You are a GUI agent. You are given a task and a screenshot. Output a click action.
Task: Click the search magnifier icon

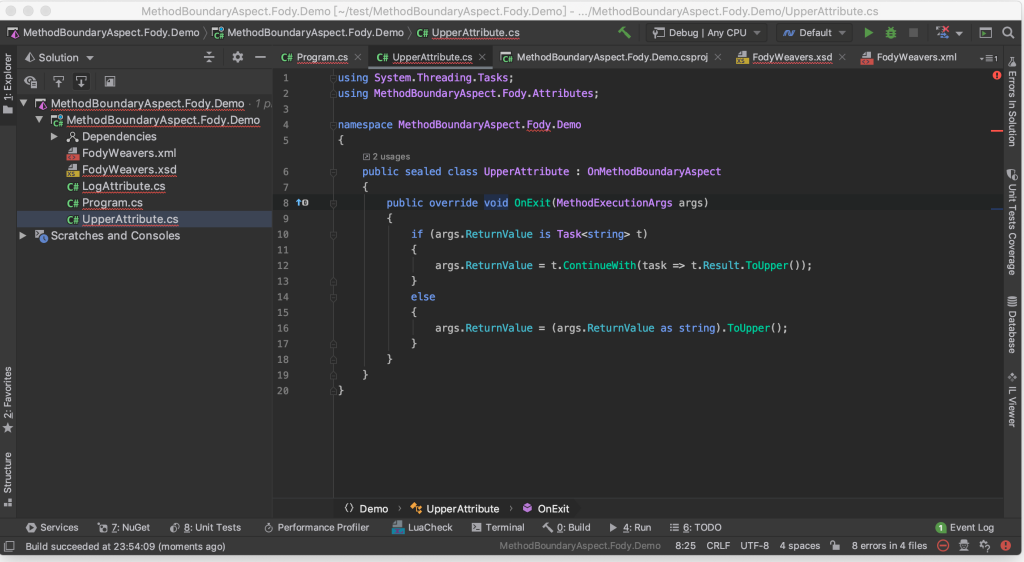pyautogui.click(x=1008, y=33)
